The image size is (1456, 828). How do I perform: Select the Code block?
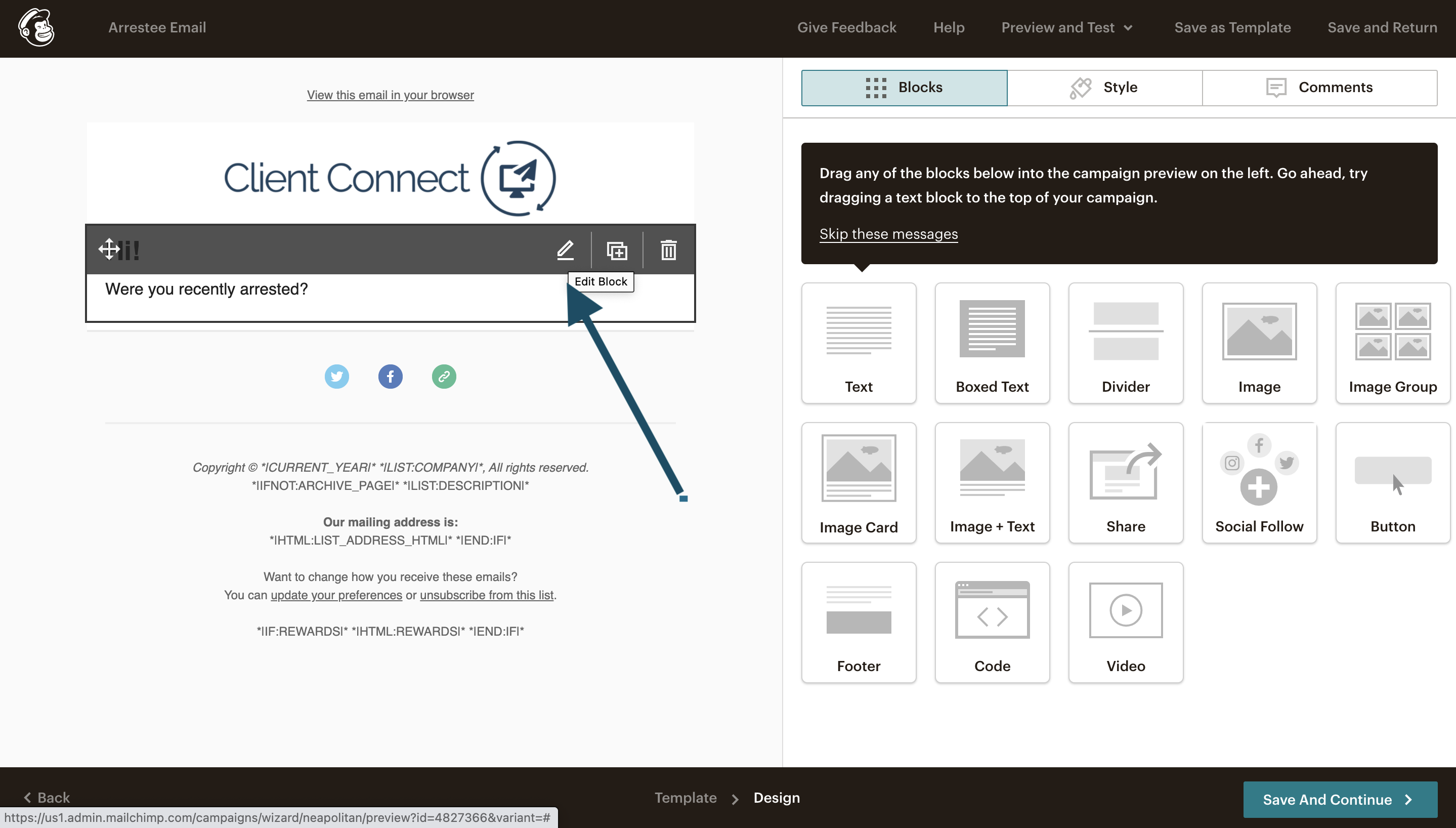click(x=992, y=623)
